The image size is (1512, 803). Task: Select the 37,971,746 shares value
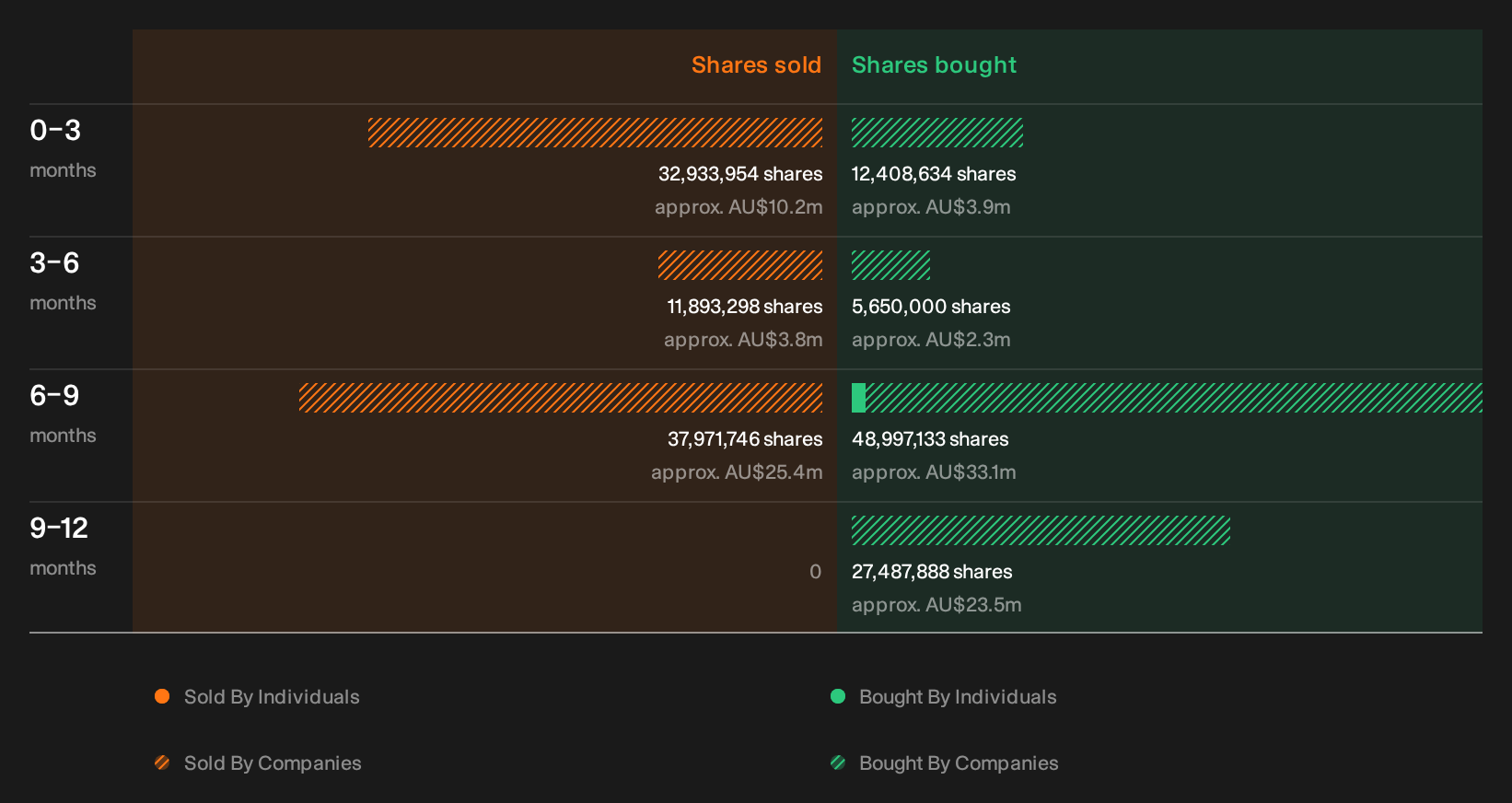tap(745, 439)
